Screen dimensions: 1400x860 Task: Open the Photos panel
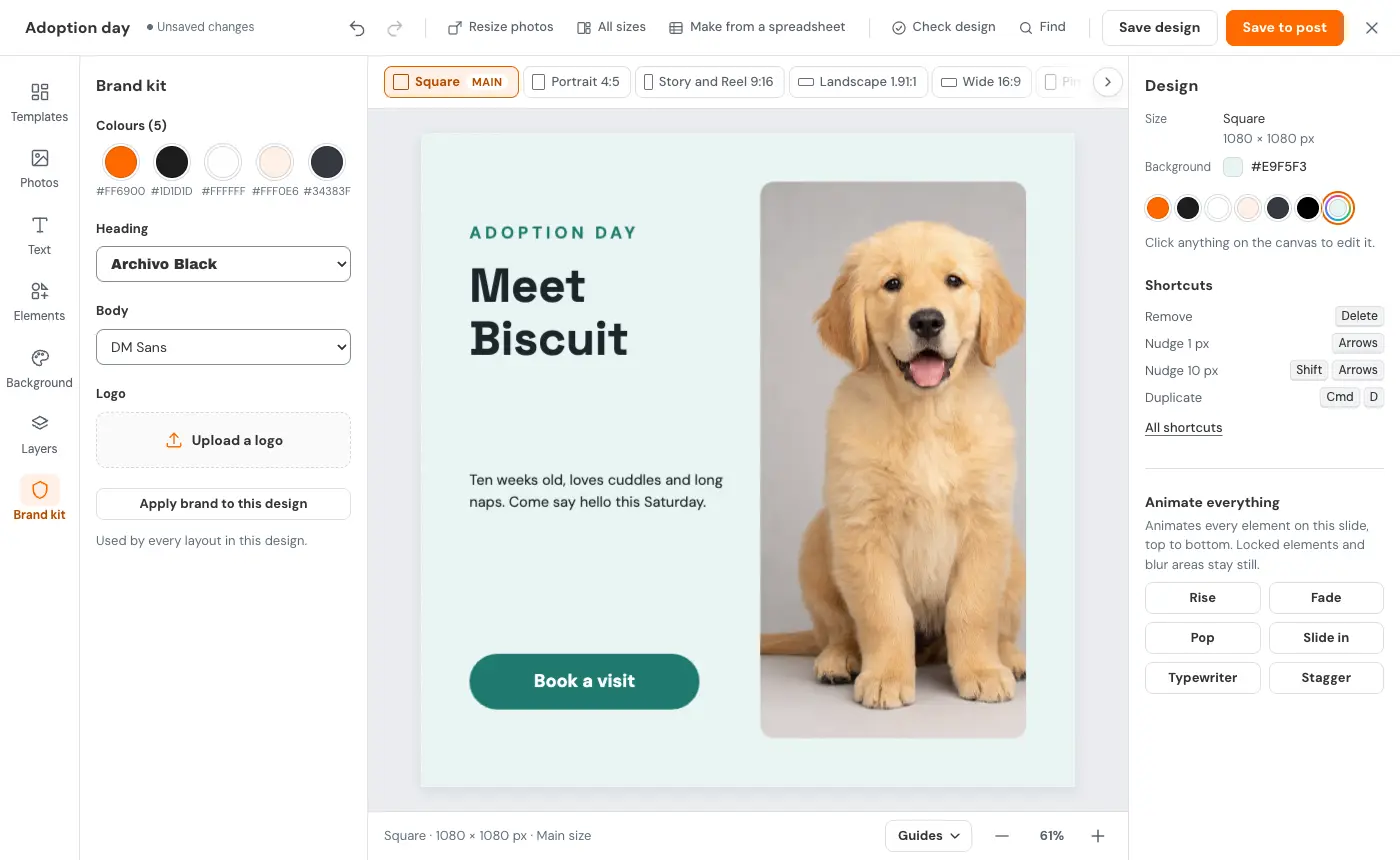pos(39,169)
